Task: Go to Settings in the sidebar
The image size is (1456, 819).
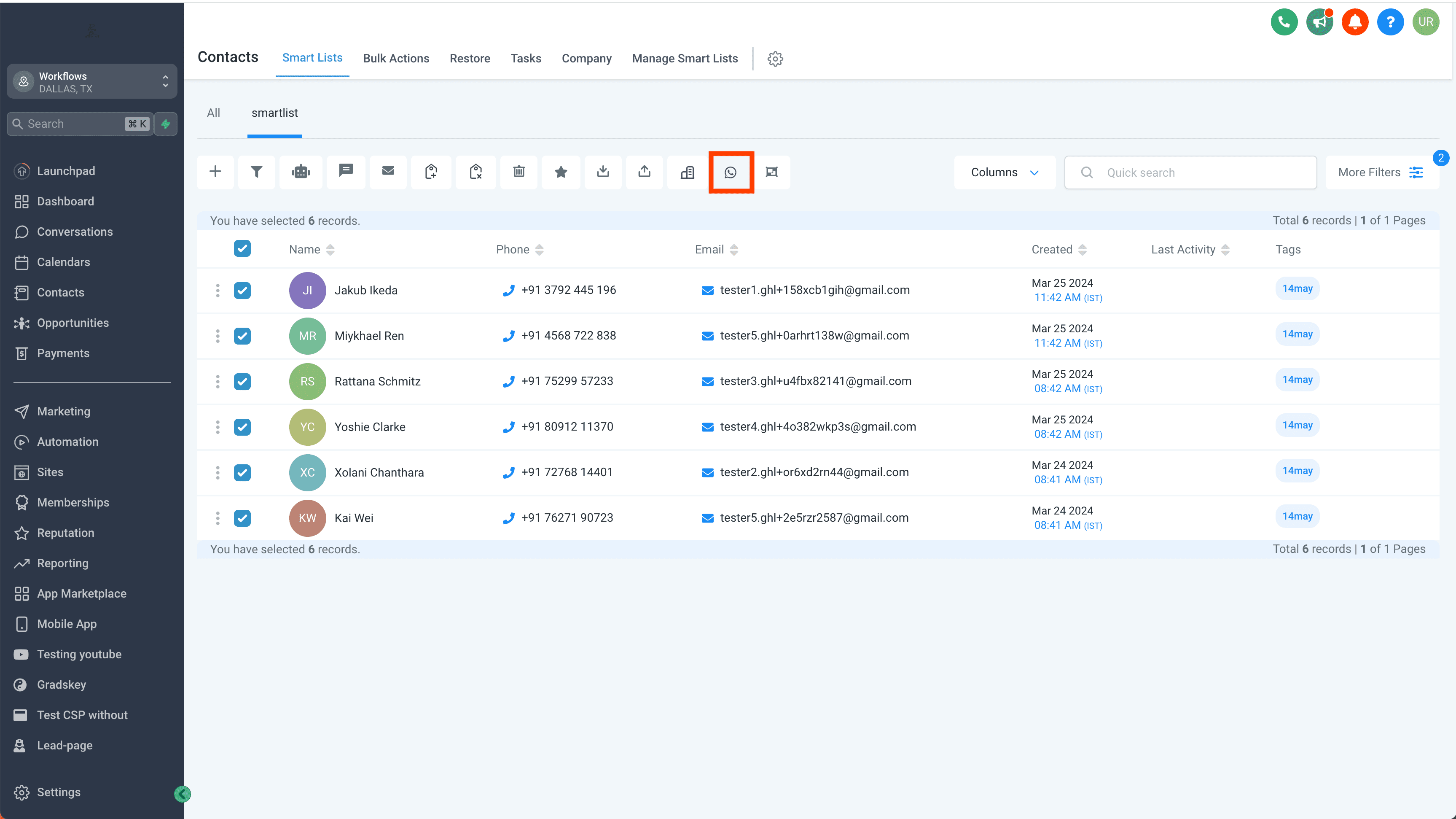Action: [x=58, y=792]
